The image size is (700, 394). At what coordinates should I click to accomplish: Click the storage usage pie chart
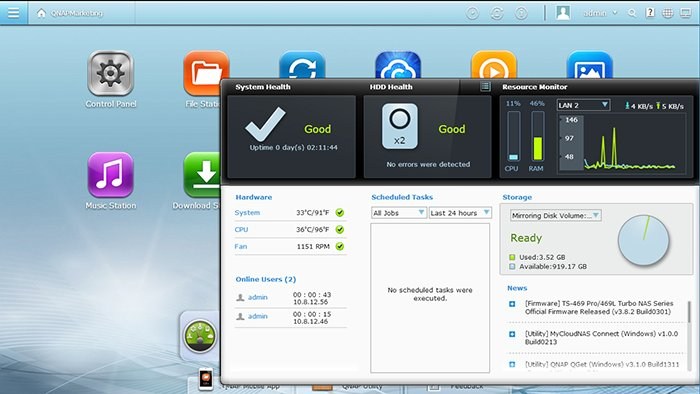pyautogui.click(x=643, y=241)
